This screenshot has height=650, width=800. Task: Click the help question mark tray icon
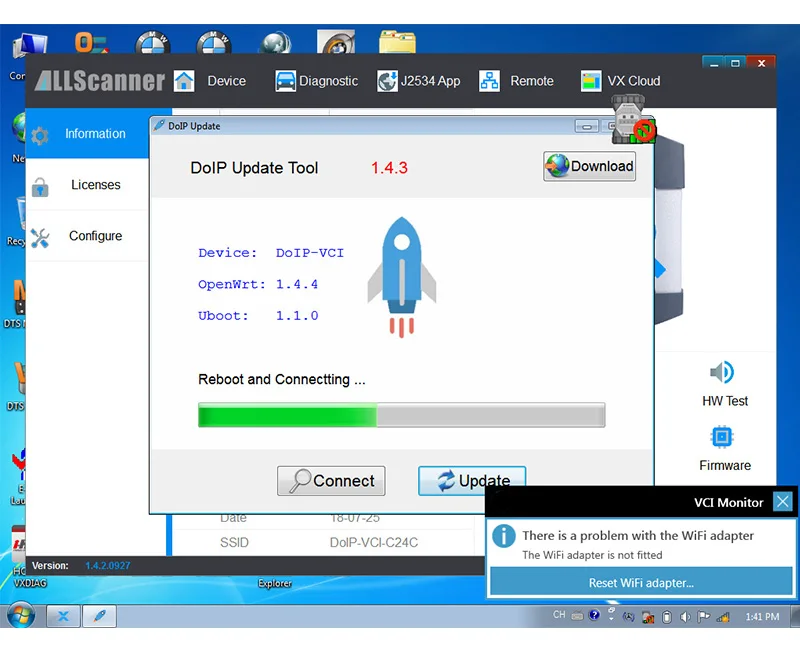click(x=594, y=615)
